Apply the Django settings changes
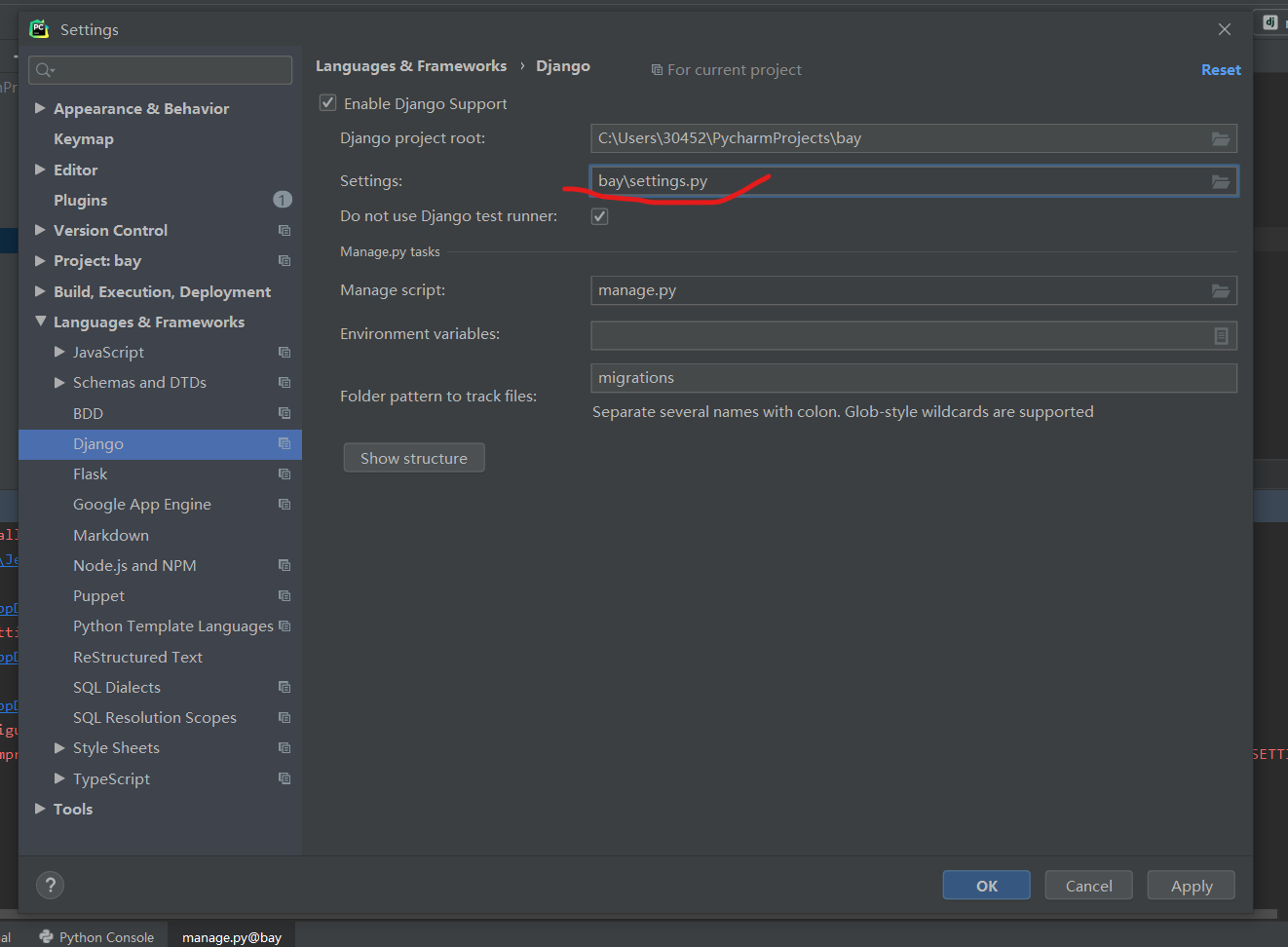 (x=1191, y=885)
